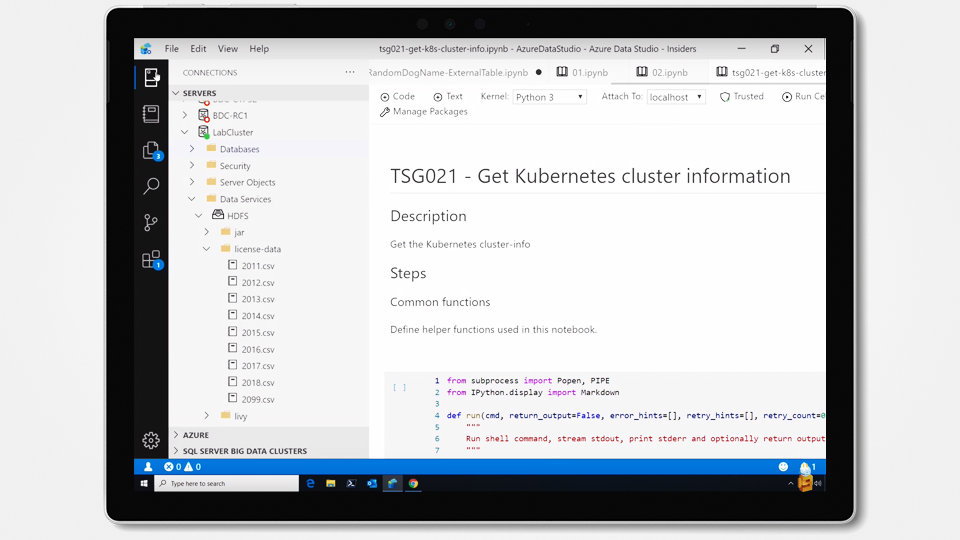Select the 2012.csv file
Image resolution: width=960 pixels, height=540 pixels.
click(258, 282)
